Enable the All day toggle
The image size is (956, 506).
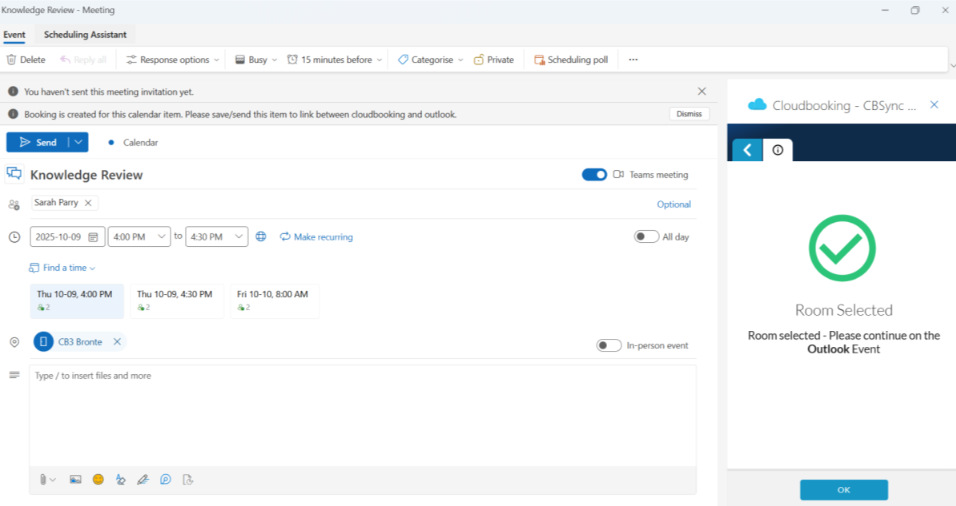[x=646, y=237]
